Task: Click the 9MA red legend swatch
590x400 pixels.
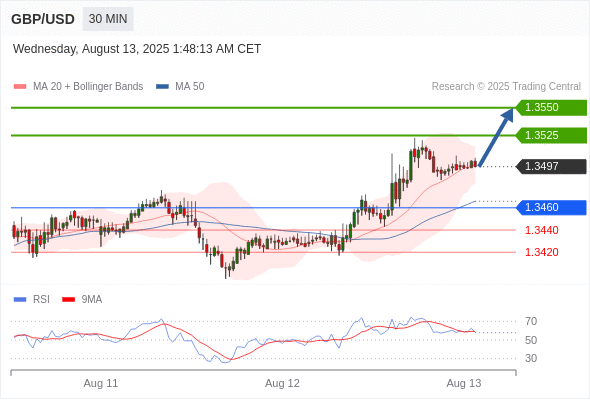Action: click(x=68, y=300)
